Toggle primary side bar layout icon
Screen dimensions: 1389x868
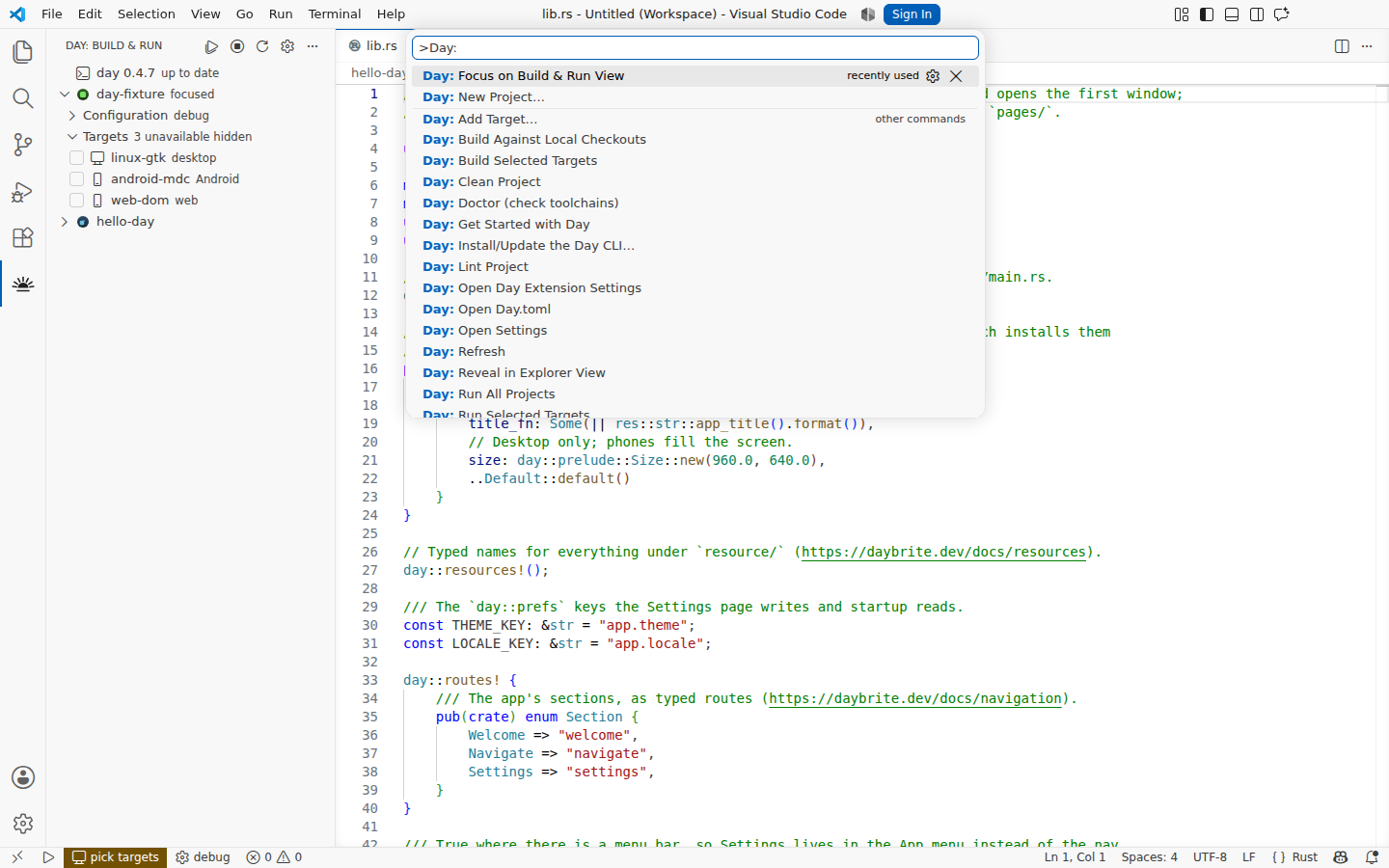point(1207,14)
